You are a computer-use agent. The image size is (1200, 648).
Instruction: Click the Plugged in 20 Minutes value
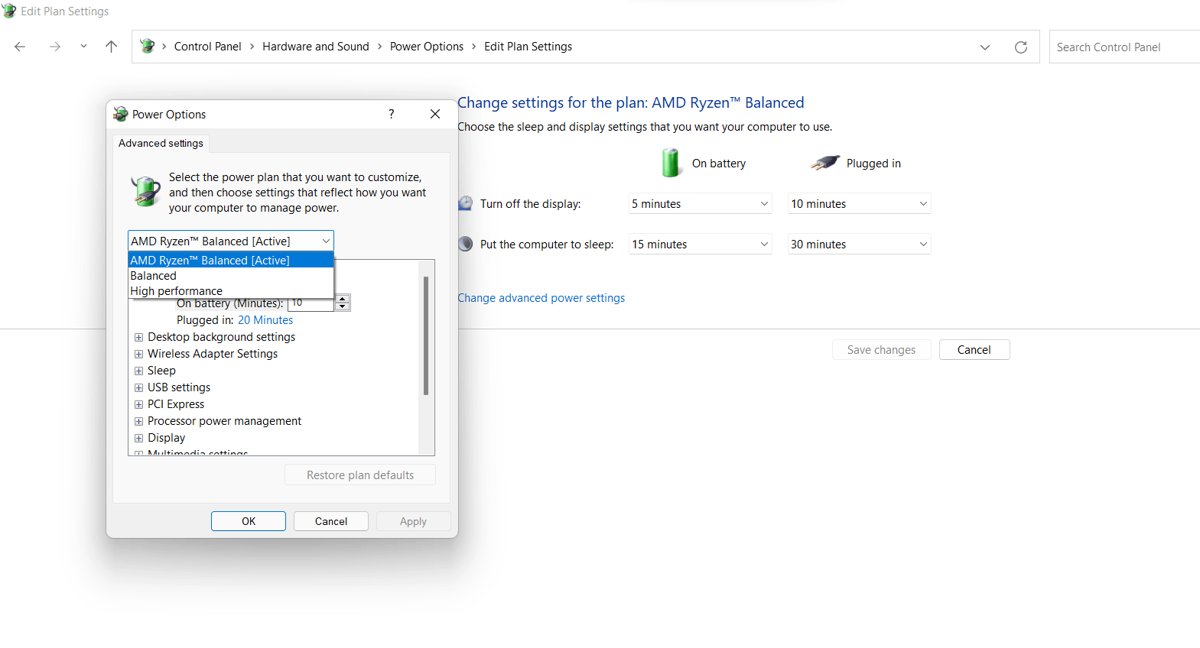265,320
